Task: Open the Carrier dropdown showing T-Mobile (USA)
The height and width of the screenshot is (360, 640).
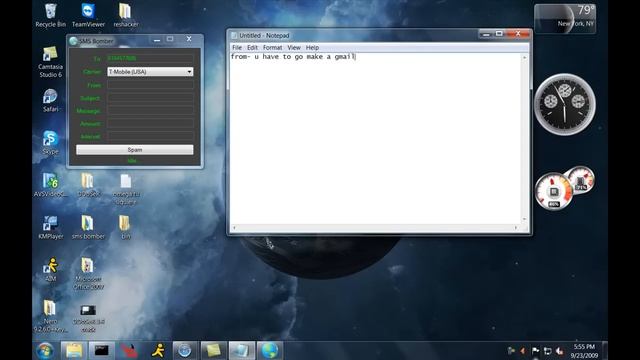Action: [x=150, y=72]
